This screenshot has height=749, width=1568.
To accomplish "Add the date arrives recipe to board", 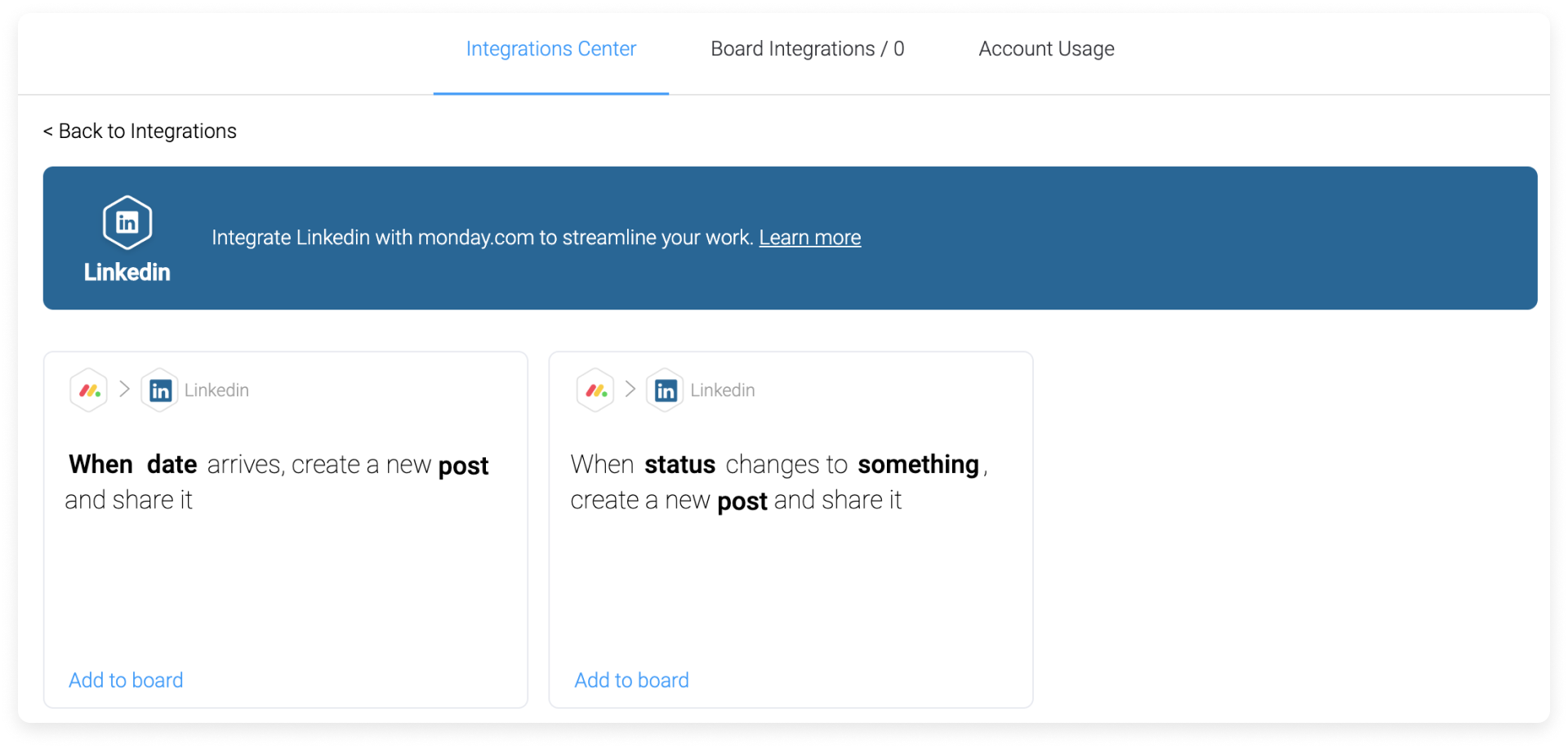I will pos(126,680).
